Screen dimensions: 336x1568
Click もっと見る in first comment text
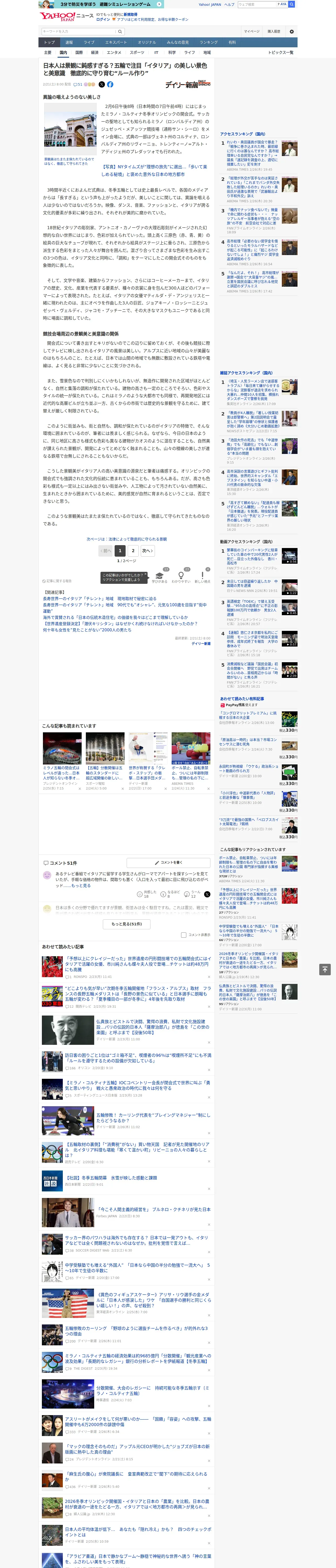click(81, 885)
